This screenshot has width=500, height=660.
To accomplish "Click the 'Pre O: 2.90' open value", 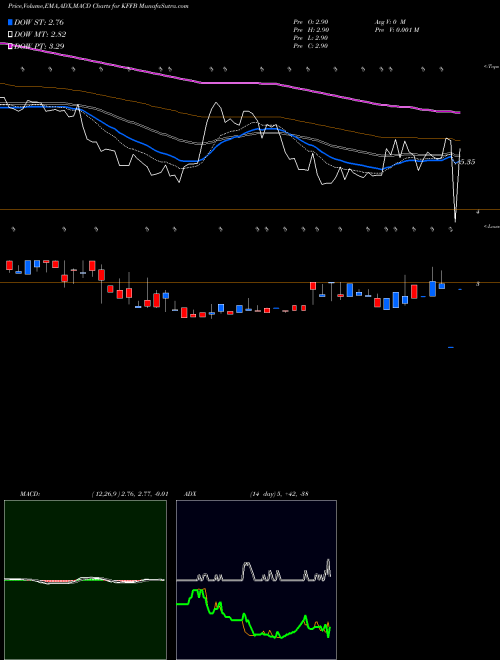I will (x=311, y=22).
